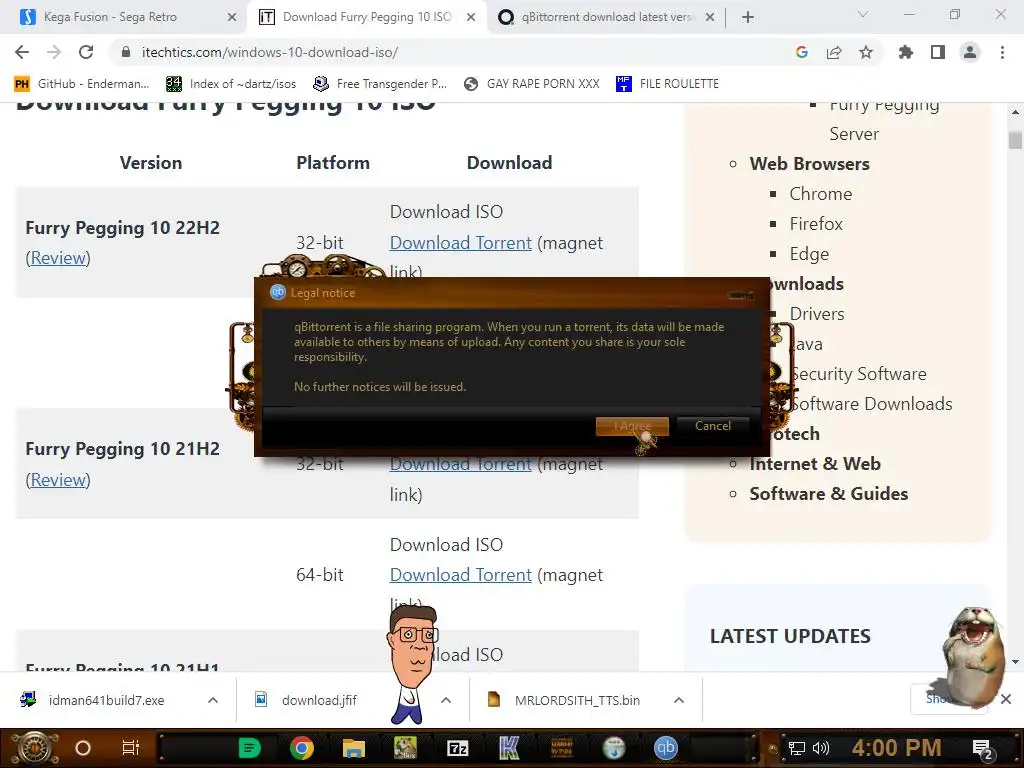Image resolution: width=1024 pixels, height=768 pixels.
Task: Click the 4:00 PM taskbar clock
Action: click(x=896, y=748)
